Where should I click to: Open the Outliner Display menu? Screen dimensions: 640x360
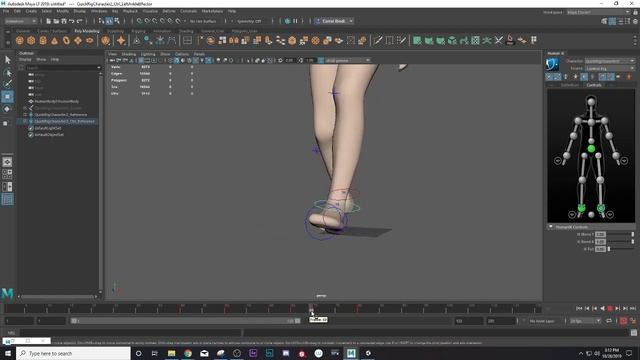25,60
